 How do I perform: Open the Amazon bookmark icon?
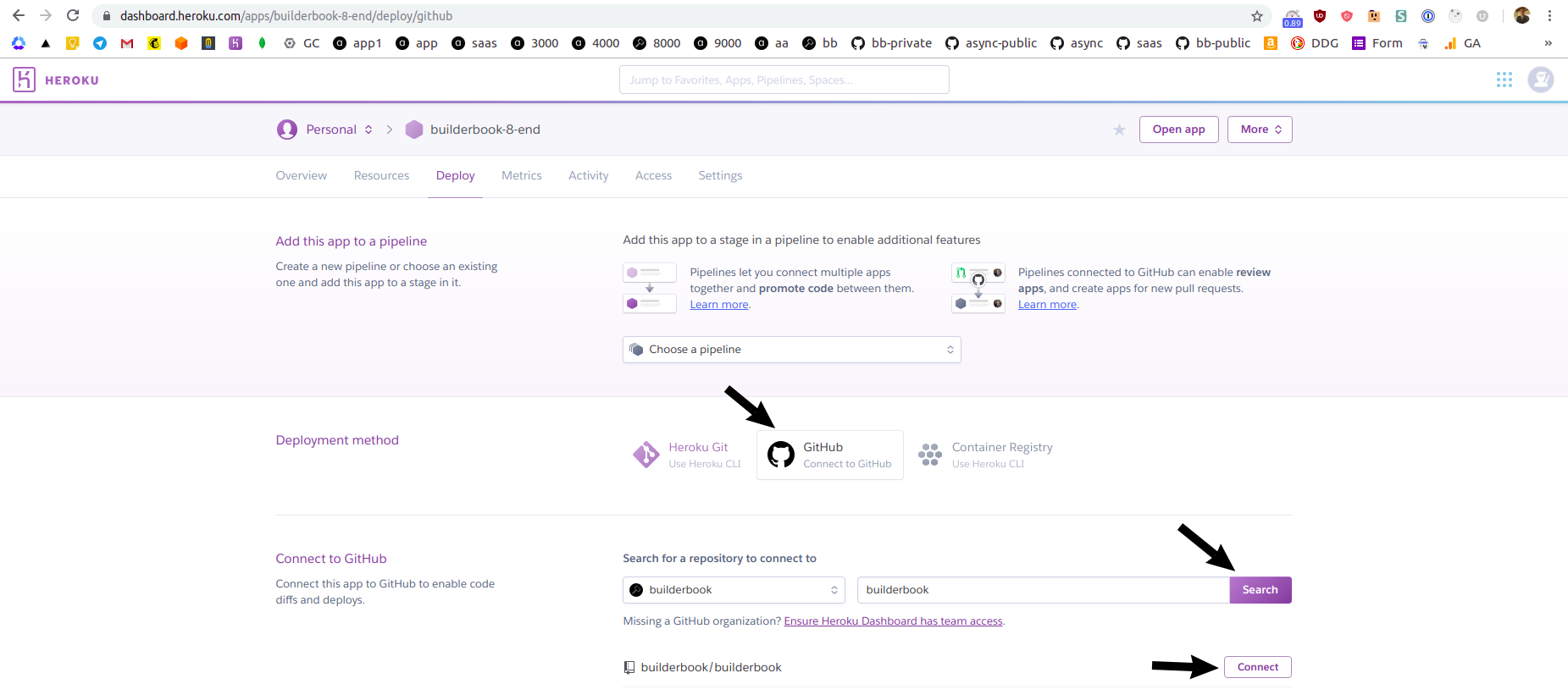(1271, 43)
